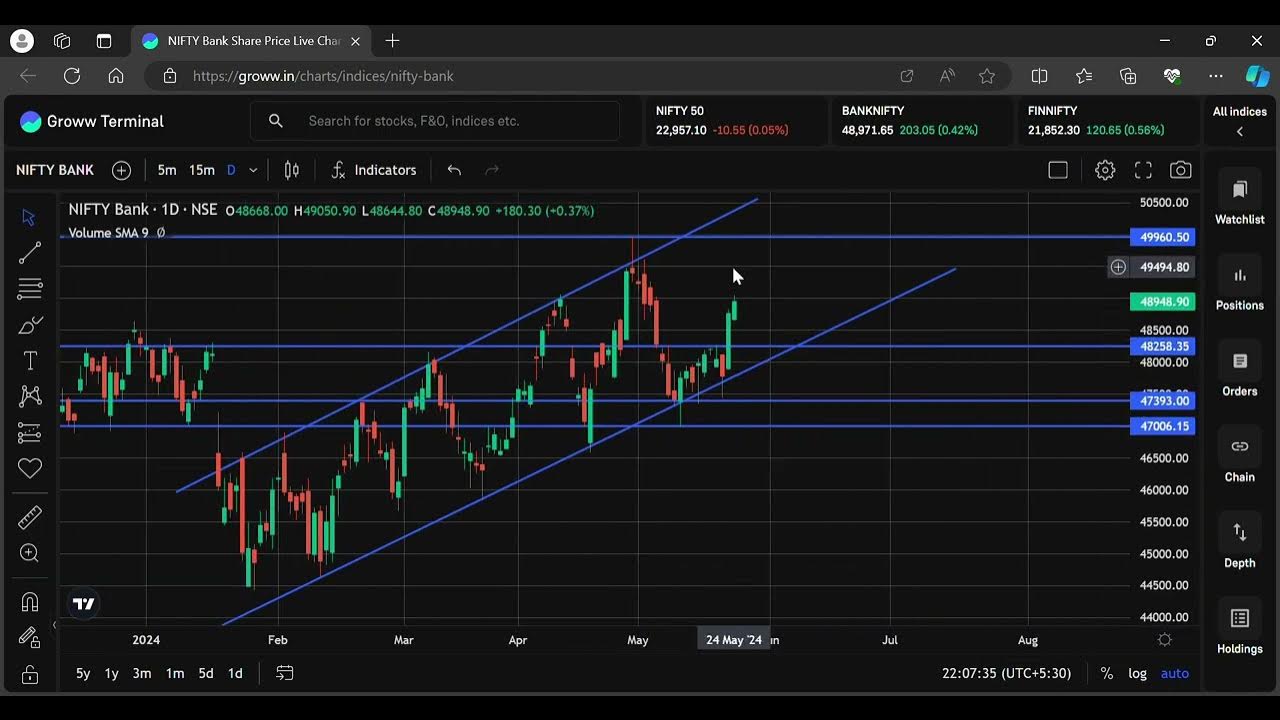
Task: Open the option Chain panel
Action: [x=1240, y=461]
